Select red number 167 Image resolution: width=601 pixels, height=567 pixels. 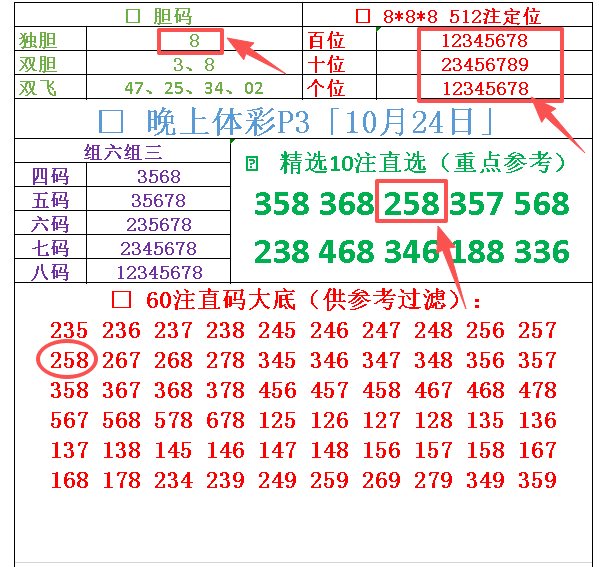(537, 450)
